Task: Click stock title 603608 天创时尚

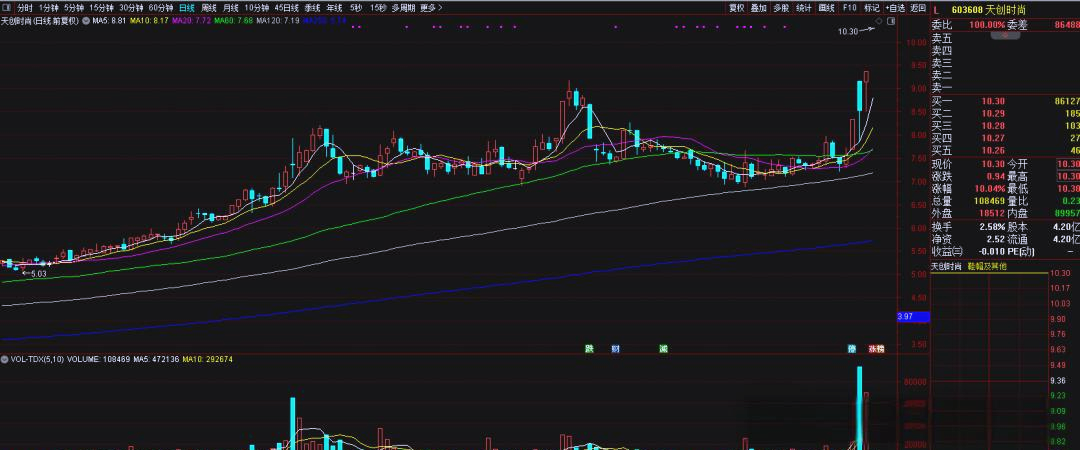Action: tap(988, 10)
